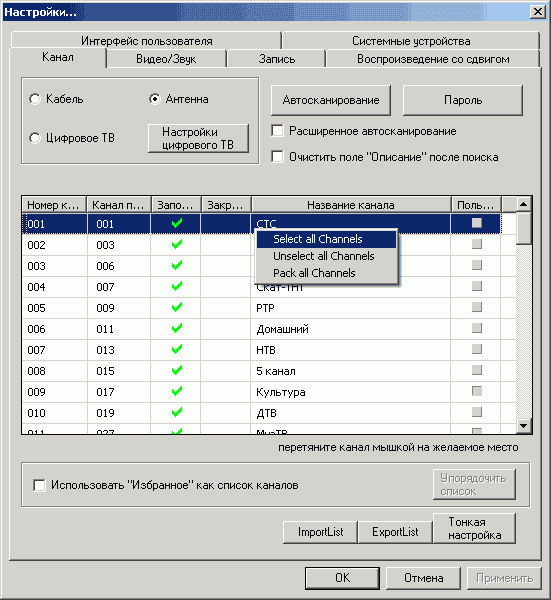
Task: Click scroll up arrow of channel list
Action: click(523, 204)
